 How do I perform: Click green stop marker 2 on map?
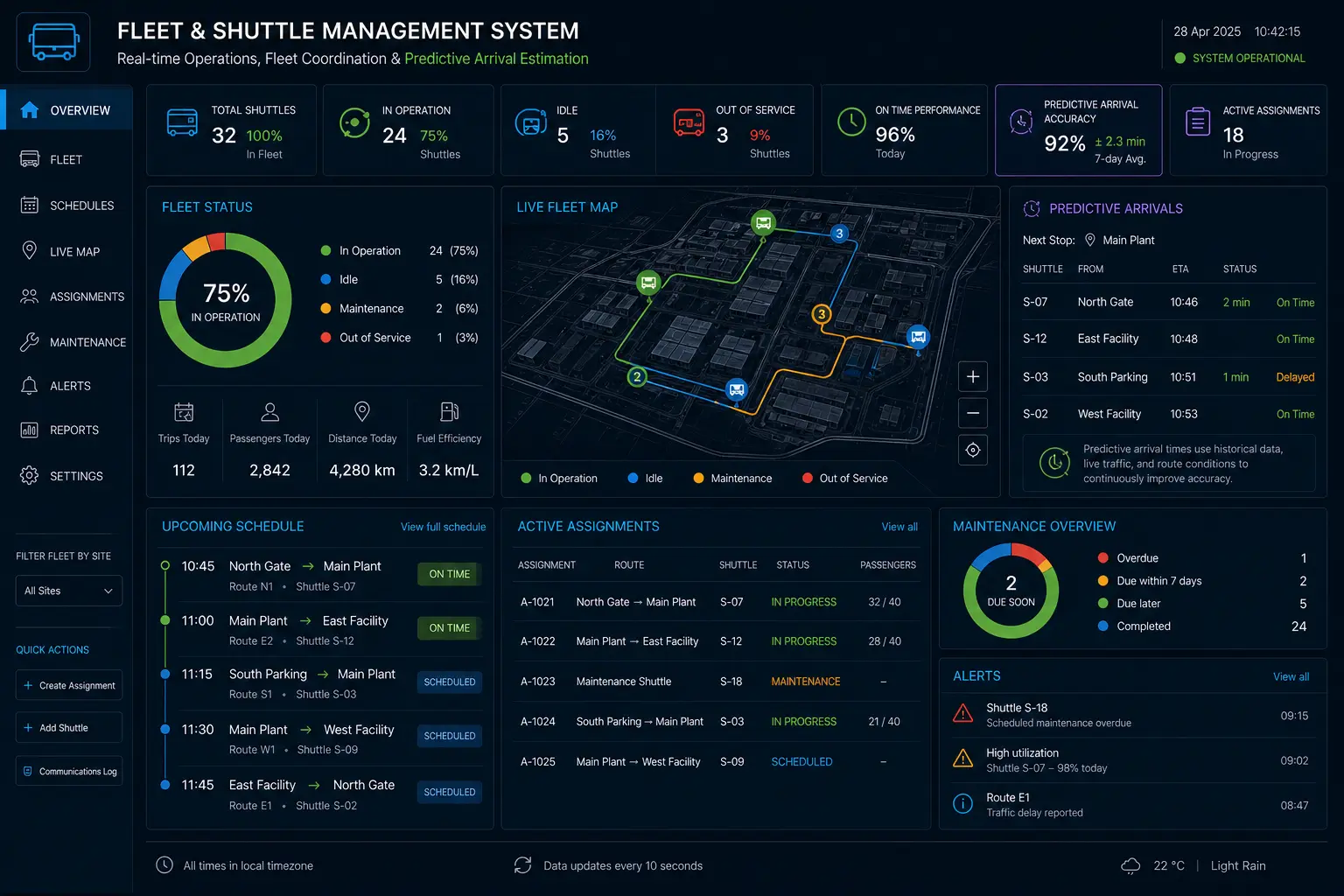[x=637, y=377]
